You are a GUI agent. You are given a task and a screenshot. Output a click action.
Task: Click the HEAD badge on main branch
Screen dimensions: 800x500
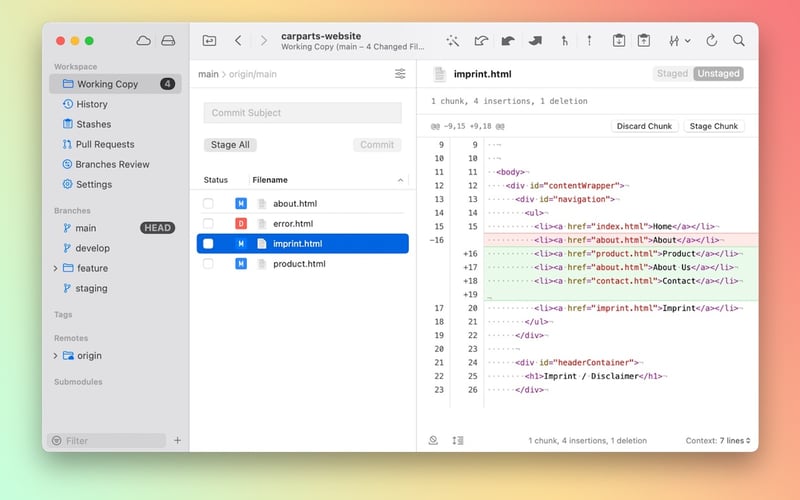157,228
